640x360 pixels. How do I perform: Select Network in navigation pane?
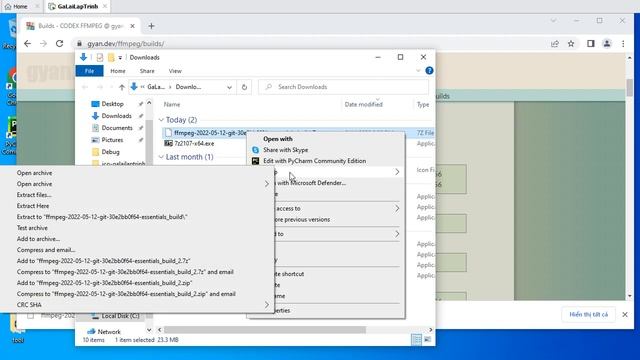coord(109,332)
